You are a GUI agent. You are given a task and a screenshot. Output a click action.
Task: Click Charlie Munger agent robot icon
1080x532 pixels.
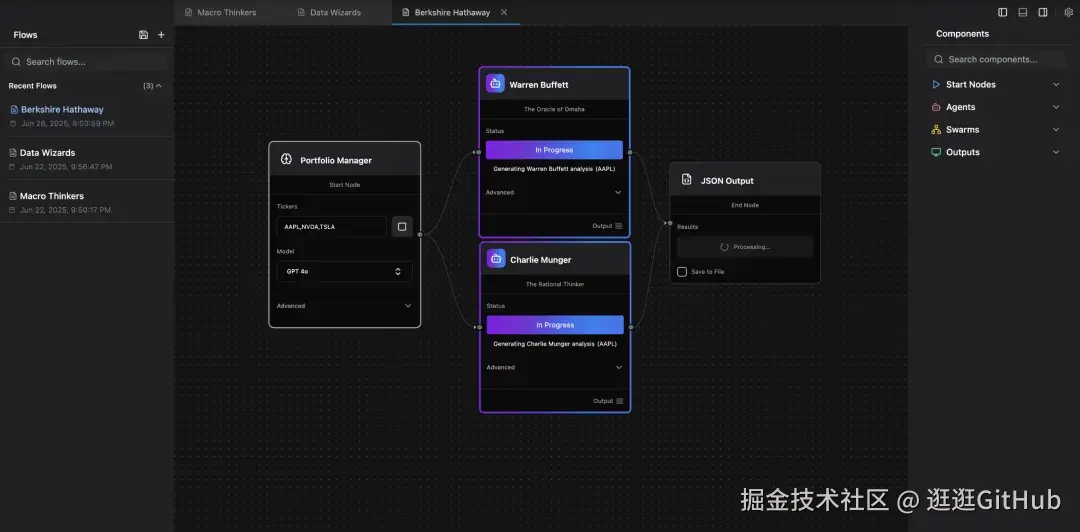(x=496, y=259)
